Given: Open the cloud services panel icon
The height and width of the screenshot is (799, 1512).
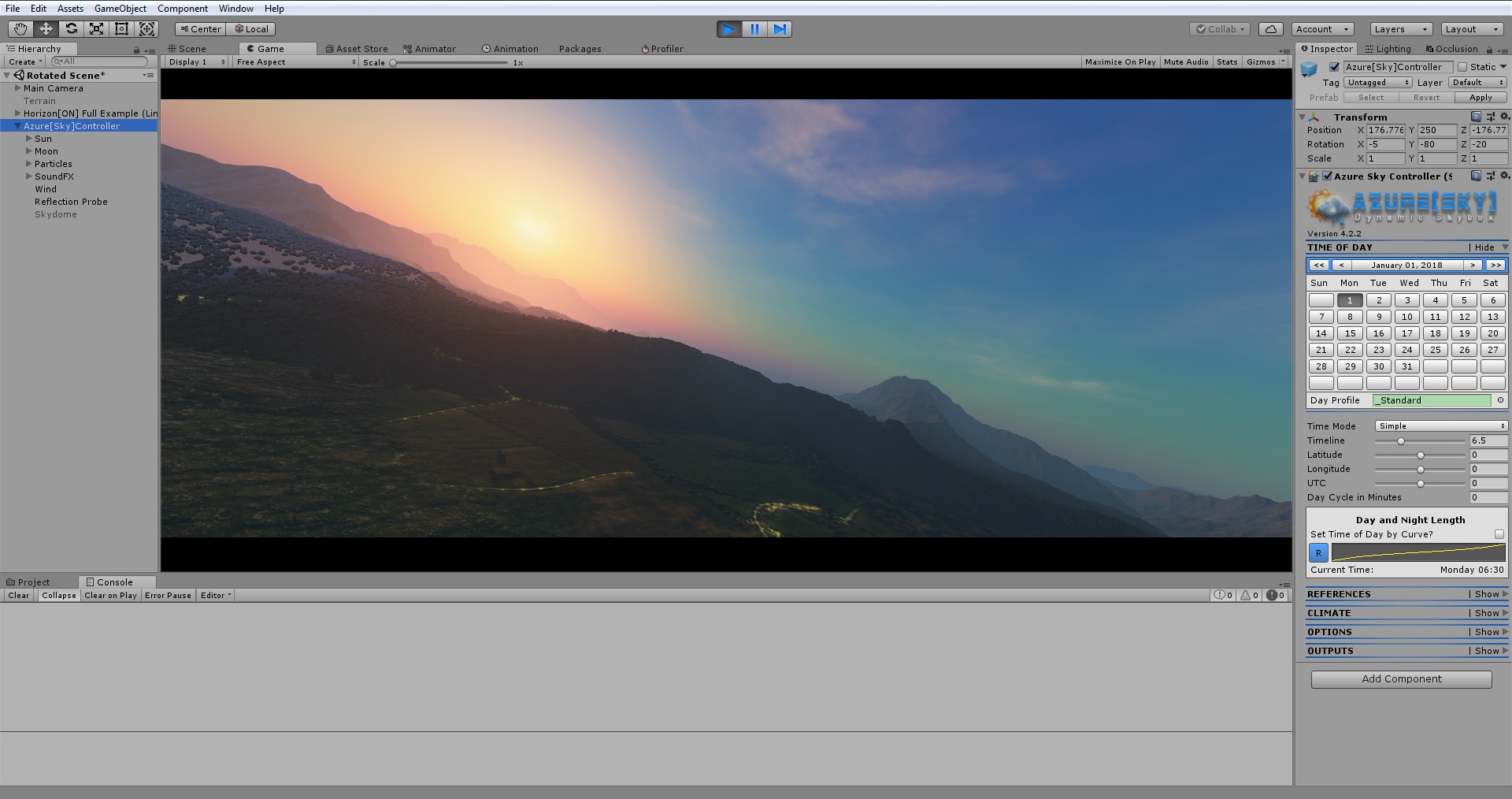Looking at the screenshot, I should click(x=1270, y=28).
